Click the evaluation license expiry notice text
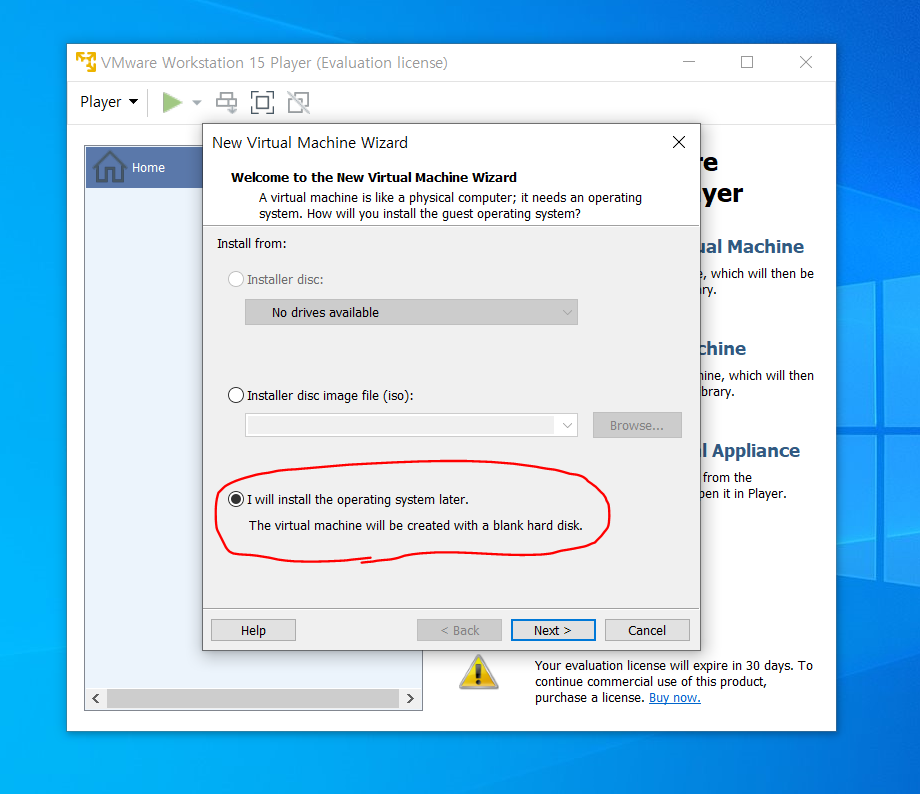The image size is (920, 794). point(674,681)
